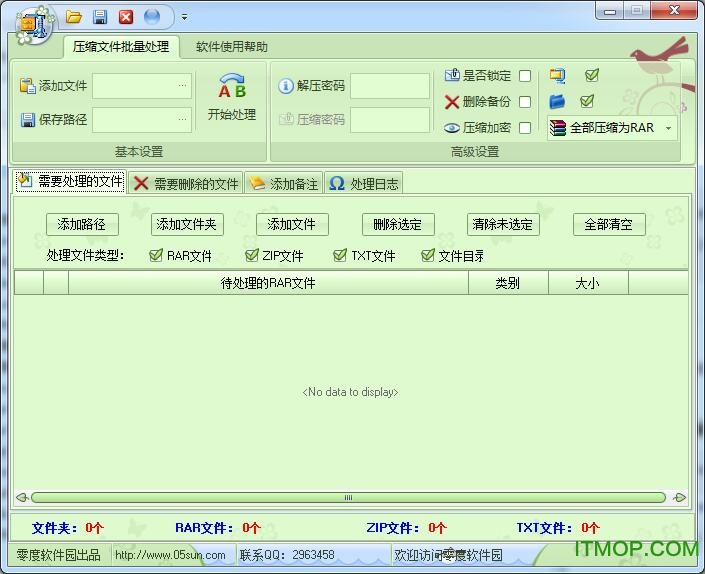Click the 解压密码 info icon
This screenshot has width=705, height=574.
coord(286,86)
